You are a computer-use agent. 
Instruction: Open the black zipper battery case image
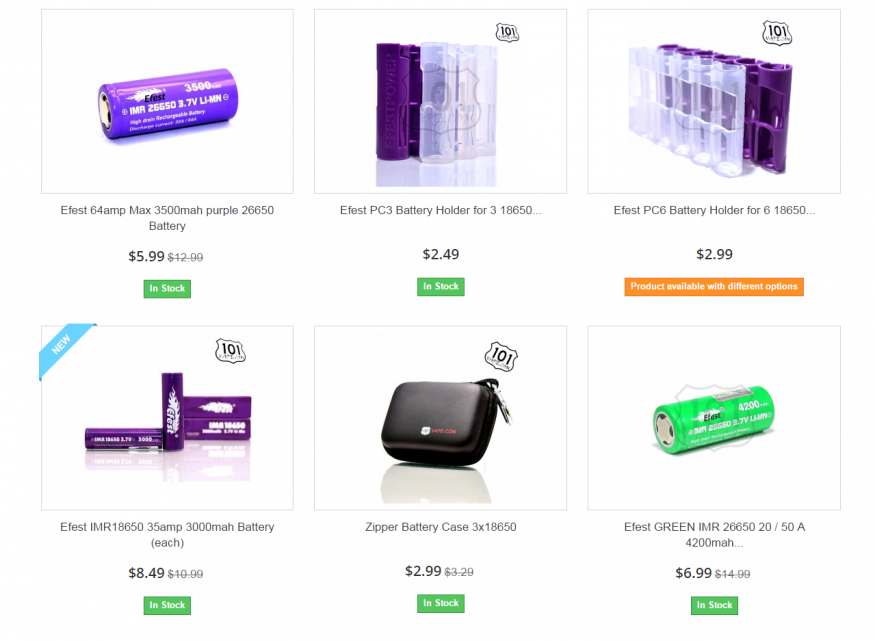coord(440,418)
